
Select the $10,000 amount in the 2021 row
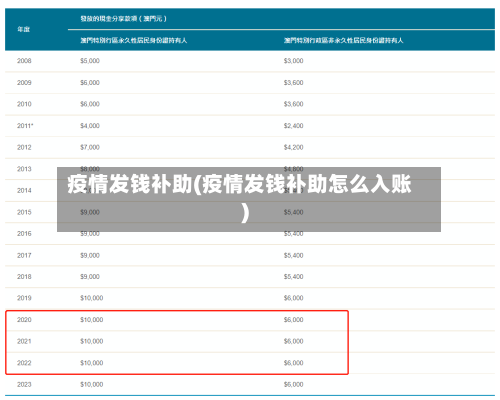[x=92, y=341]
